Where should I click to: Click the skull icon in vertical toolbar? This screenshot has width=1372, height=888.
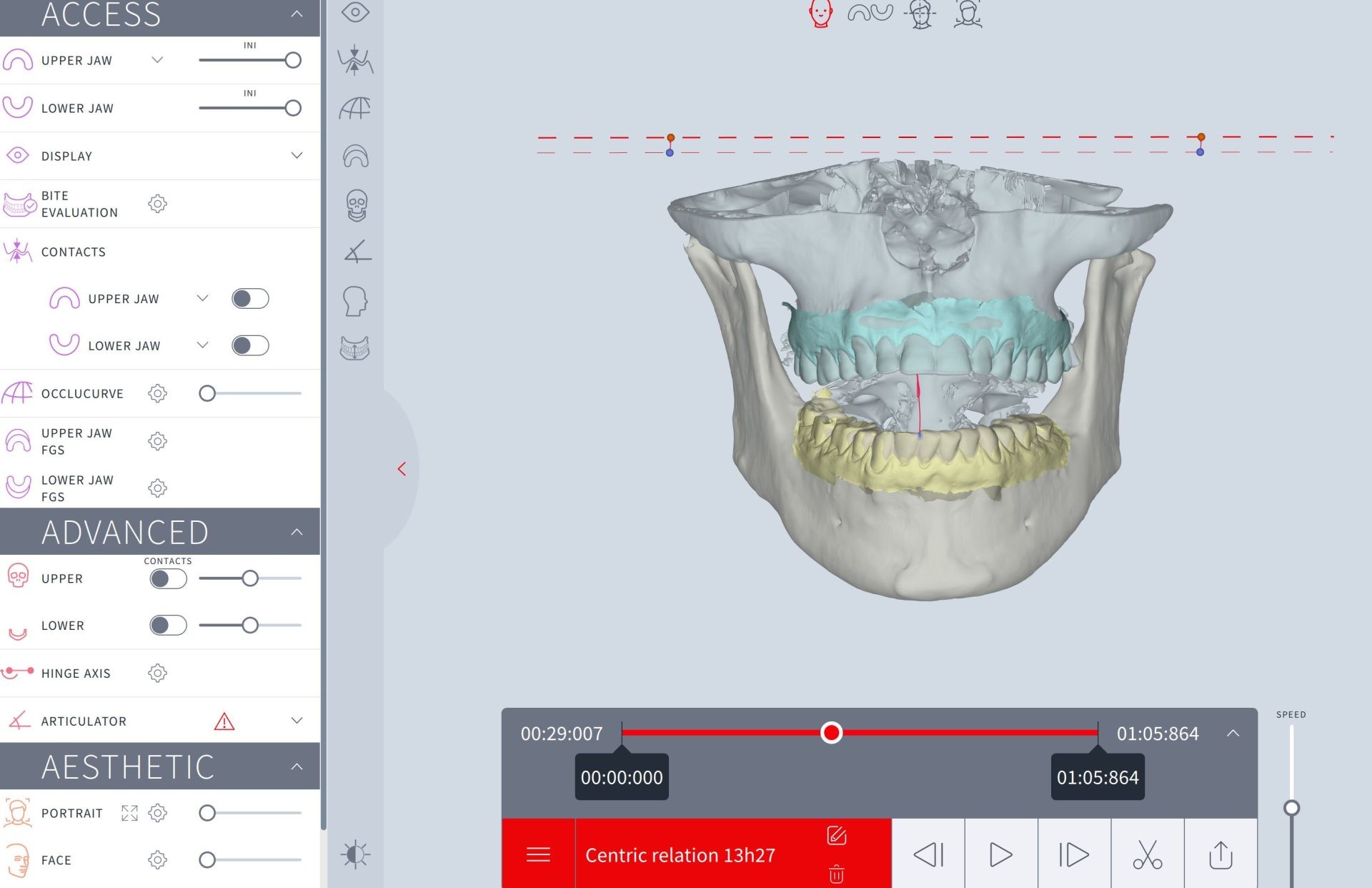[x=356, y=205]
